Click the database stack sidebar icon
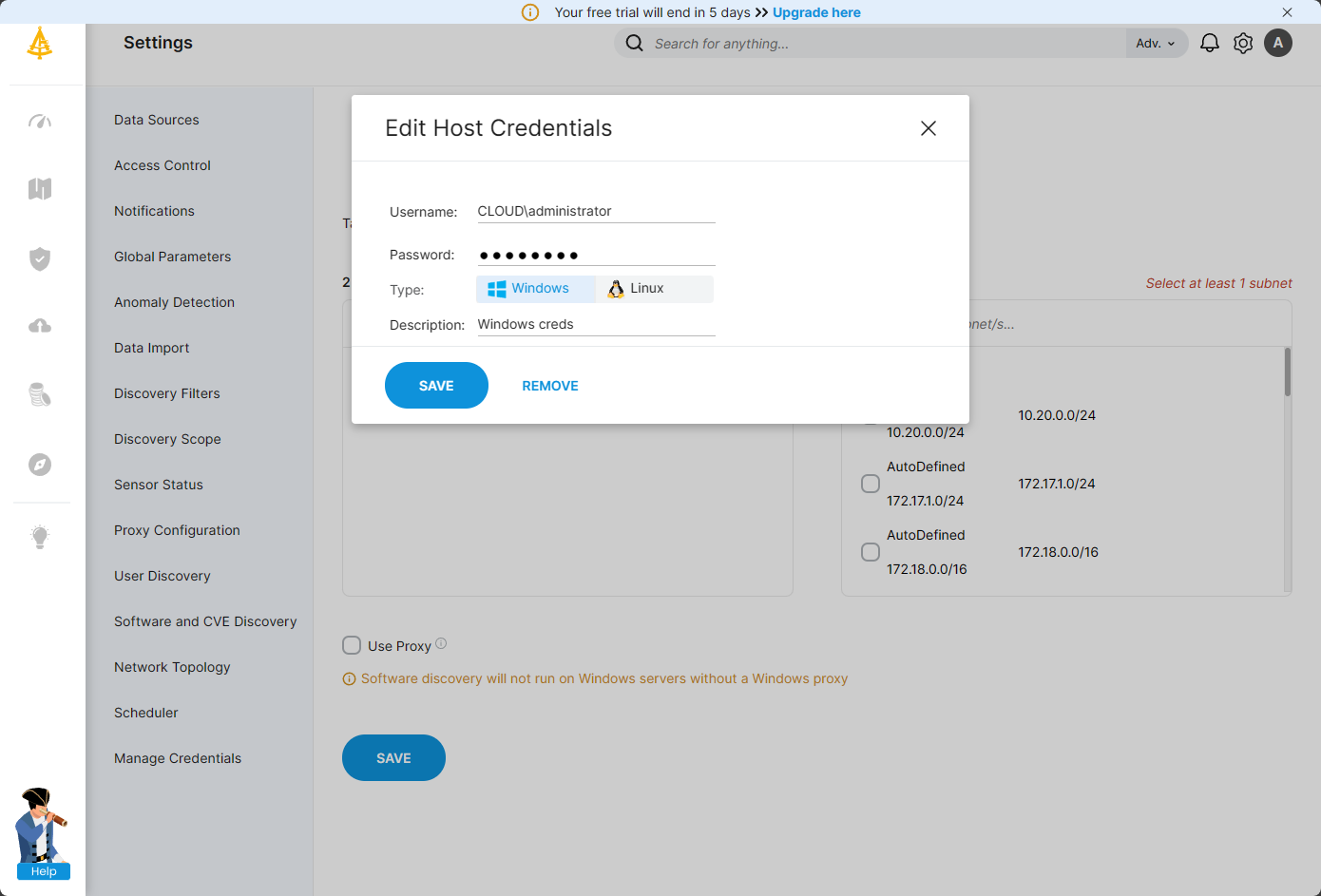 (x=40, y=394)
